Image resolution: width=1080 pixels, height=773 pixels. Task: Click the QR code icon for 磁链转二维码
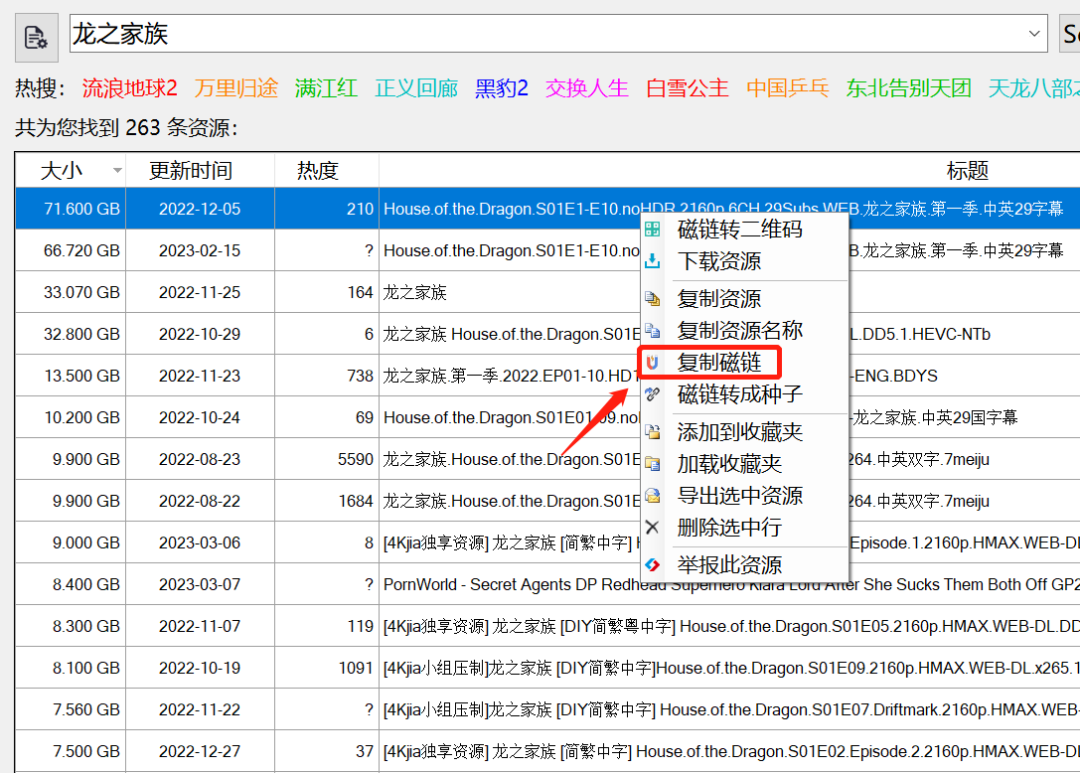pyautogui.click(x=652, y=229)
